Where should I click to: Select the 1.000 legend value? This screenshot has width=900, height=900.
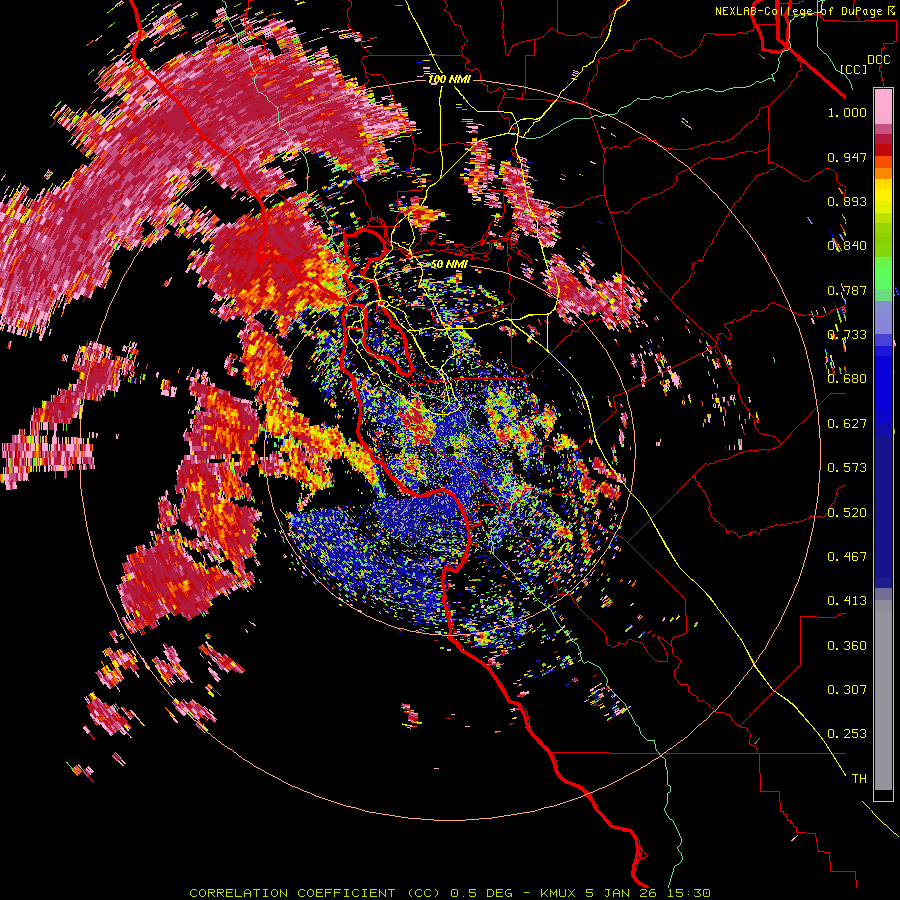coord(847,112)
